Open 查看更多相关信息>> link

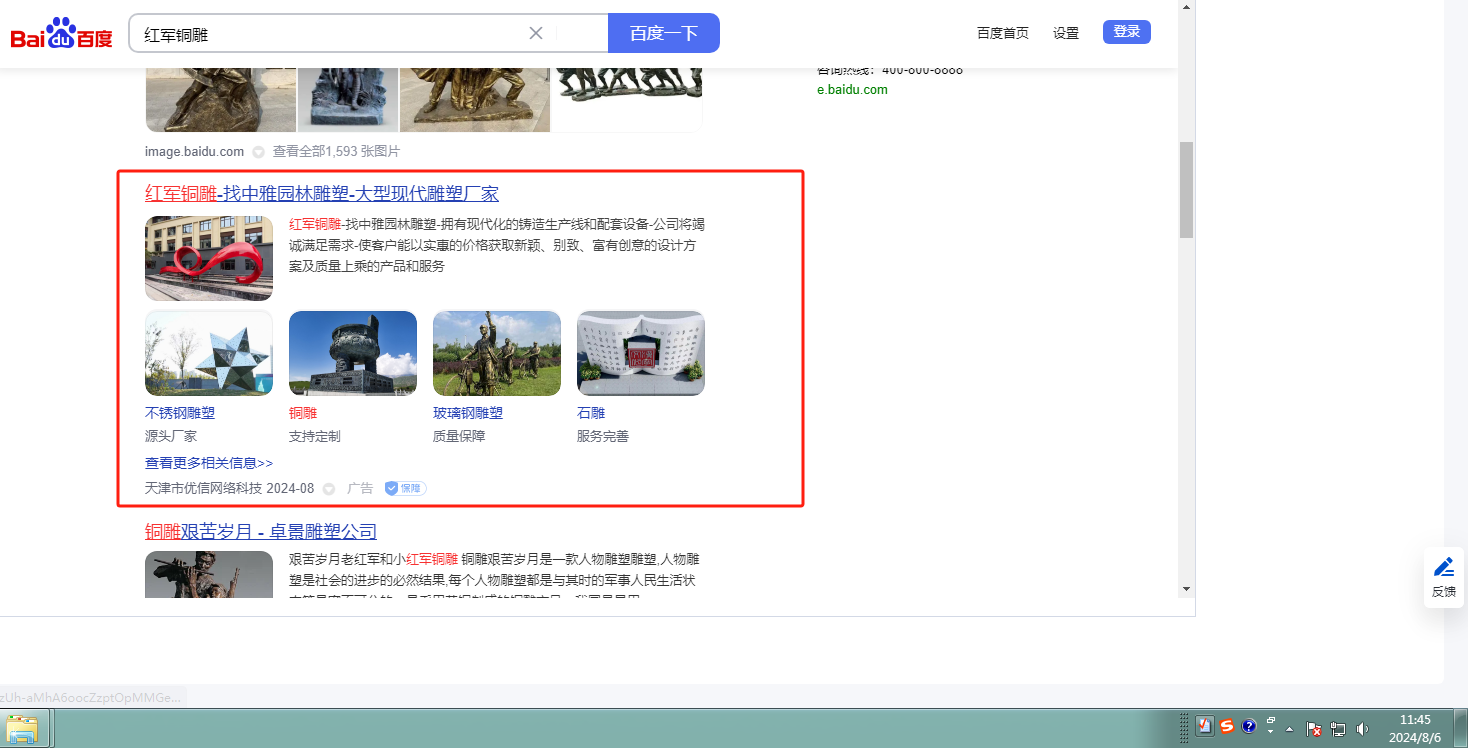(209, 463)
